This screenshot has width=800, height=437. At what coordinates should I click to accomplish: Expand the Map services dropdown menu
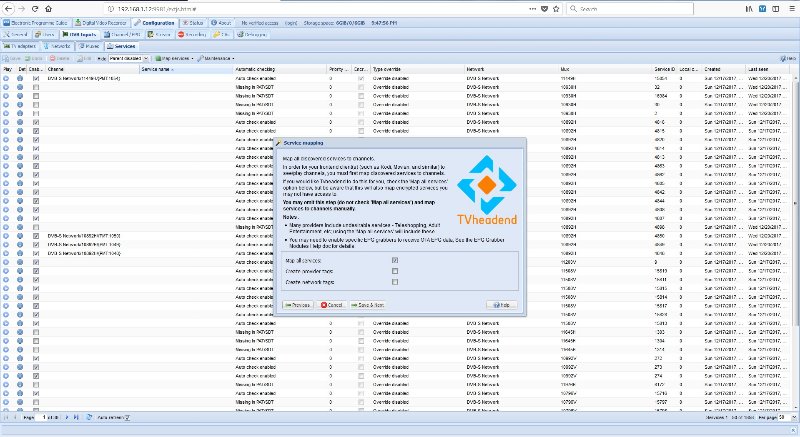pyautogui.click(x=174, y=59)
